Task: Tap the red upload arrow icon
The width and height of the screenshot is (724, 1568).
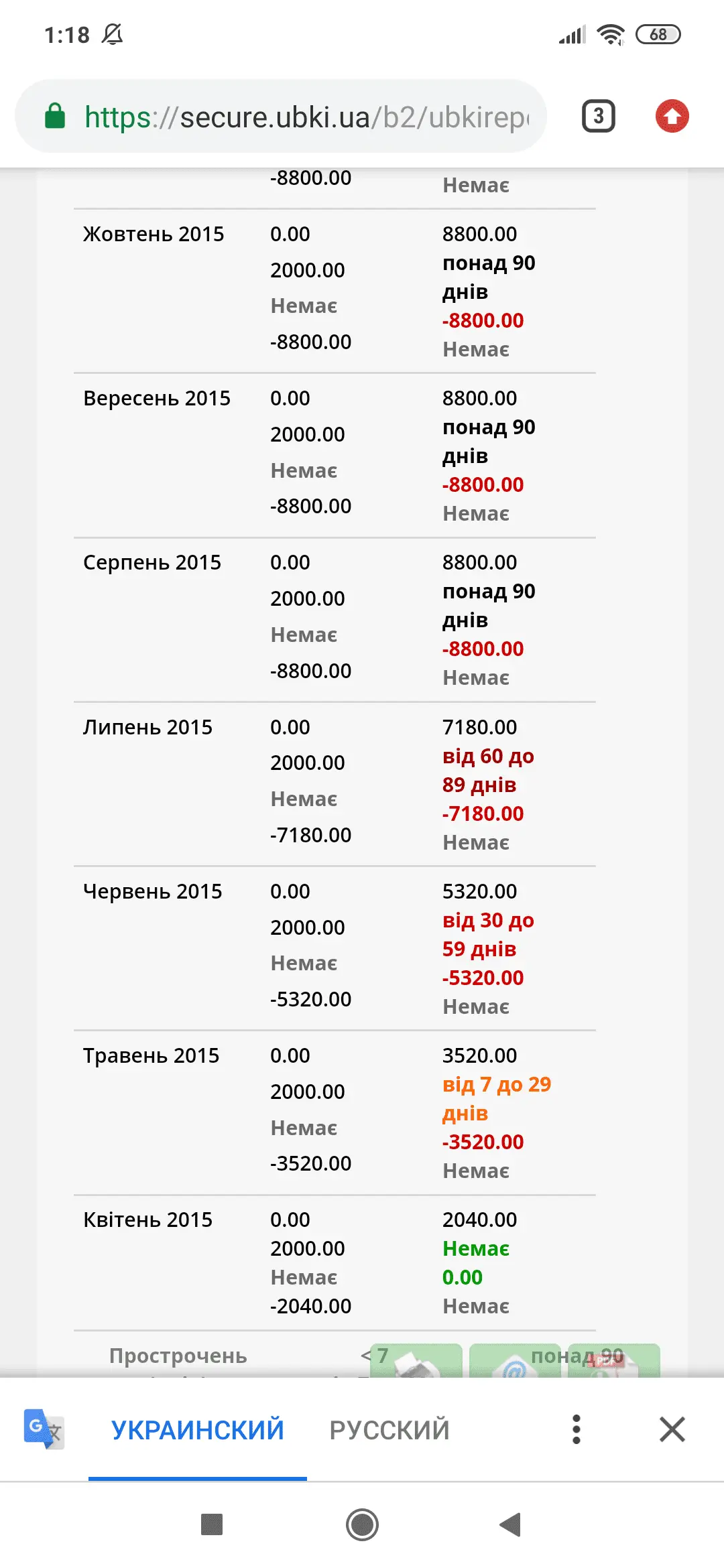Action: click(672, 117)
